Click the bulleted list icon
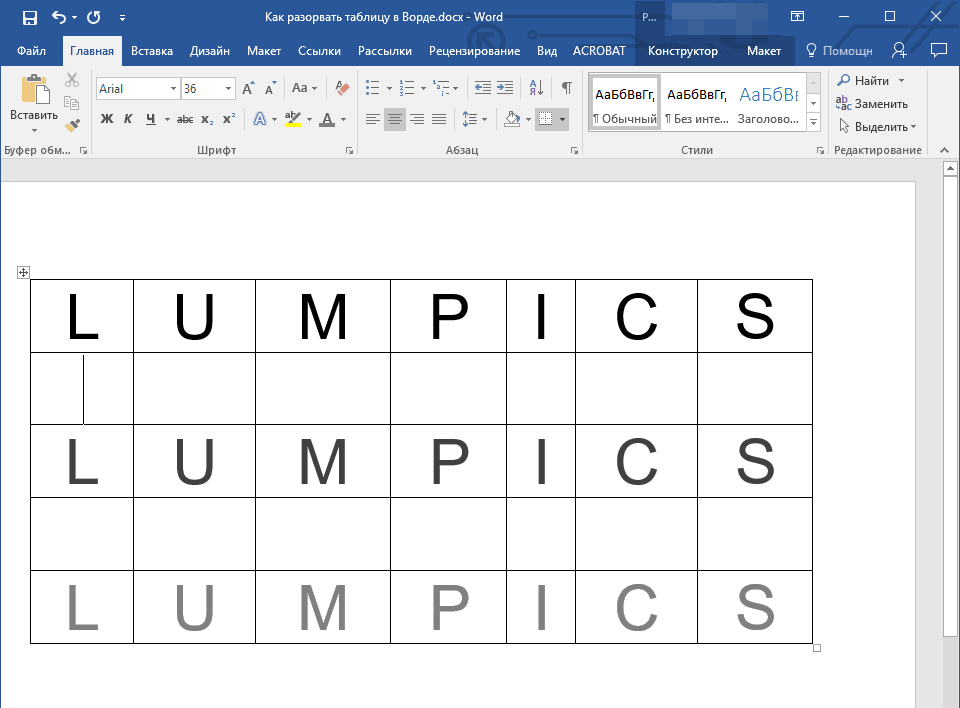The width and height of the screenshot is (960, 708). pyautogui.click(x=373, y=89)
